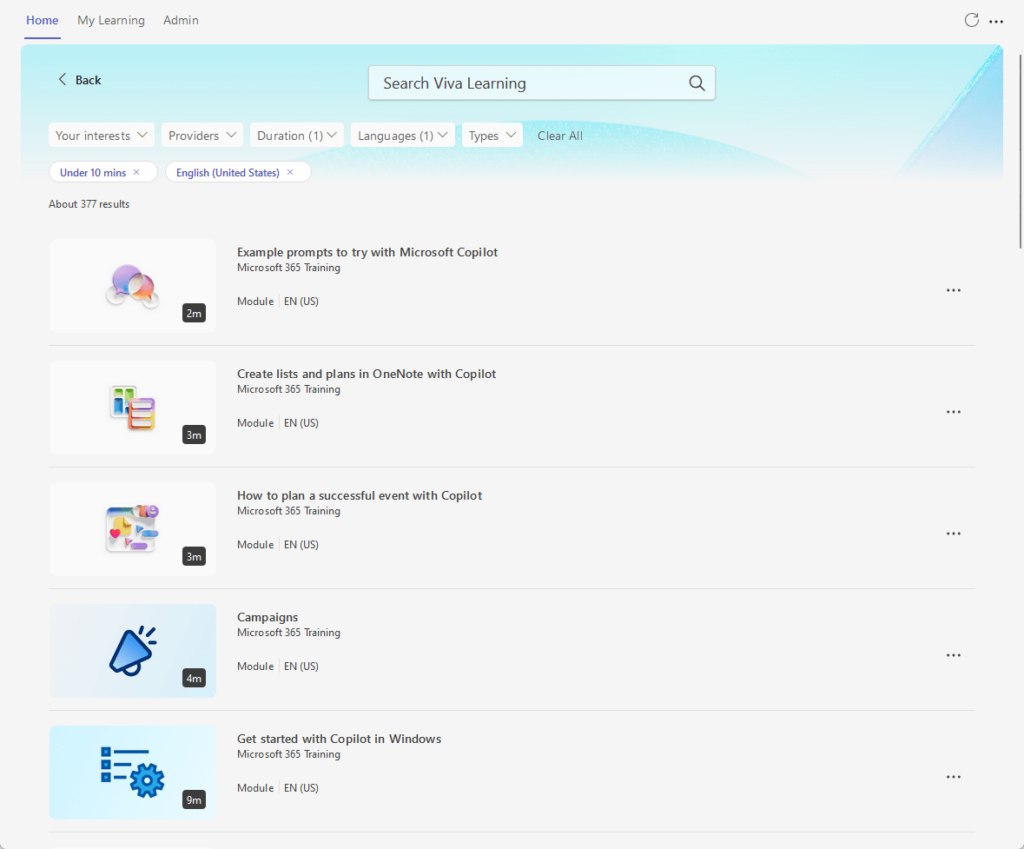Image resolution: width=1024 pixels, height=849 pixels.
Task: Open the top-right more options ellipsis
Action: (996, 22)
